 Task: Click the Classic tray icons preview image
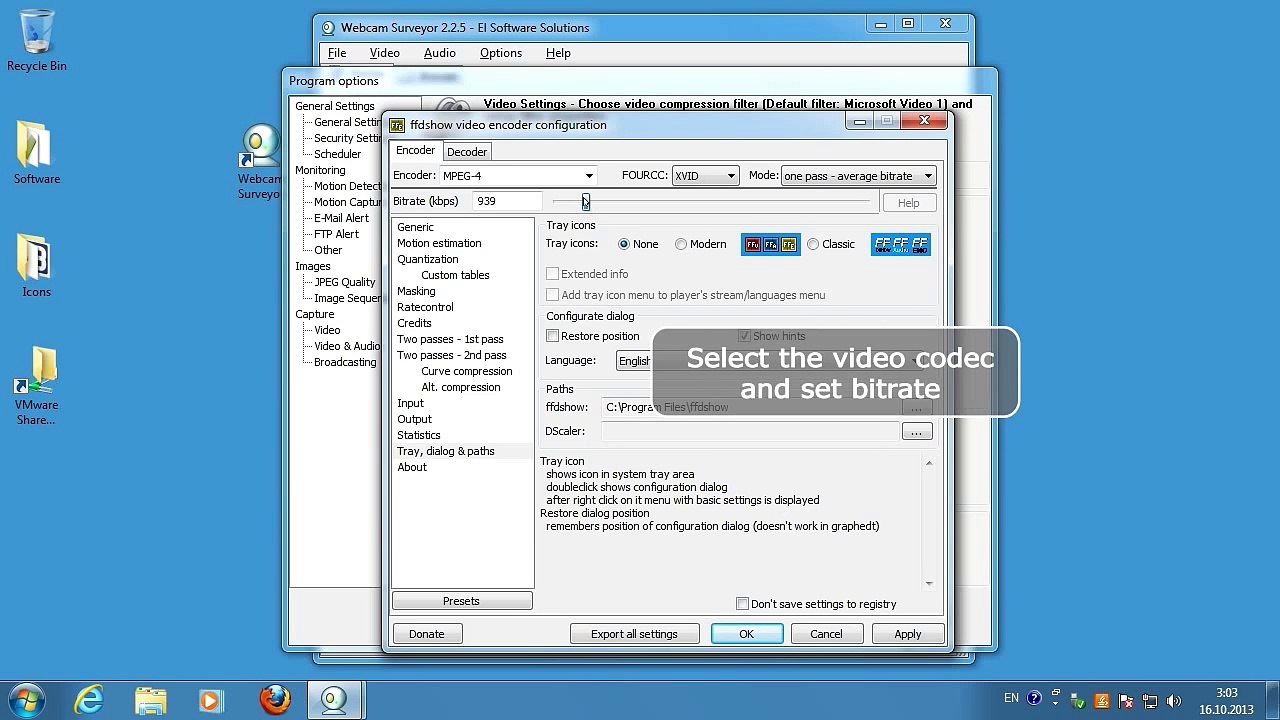pyautogui.click(x=901, y=244)
